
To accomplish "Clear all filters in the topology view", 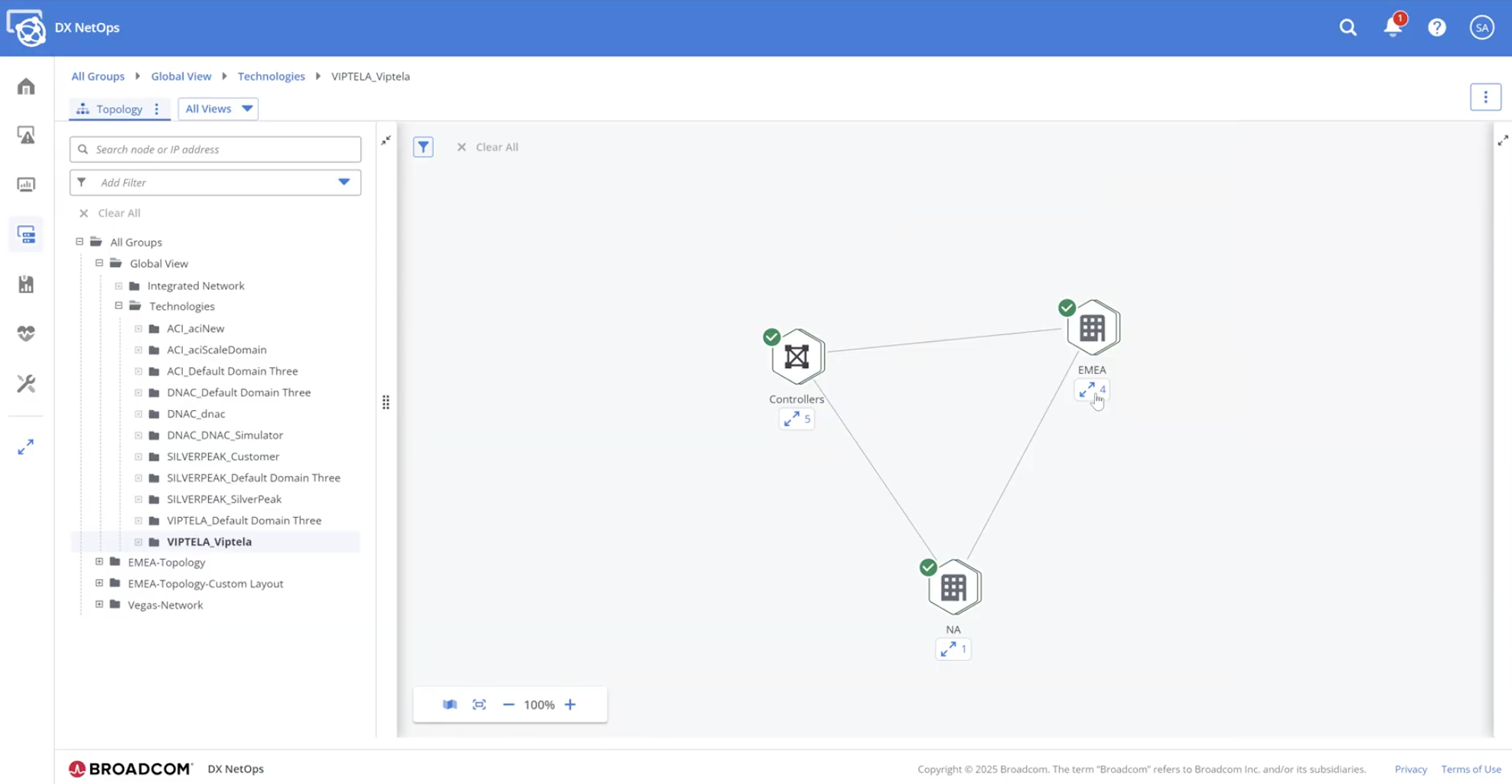I will (x=488, y=147).
